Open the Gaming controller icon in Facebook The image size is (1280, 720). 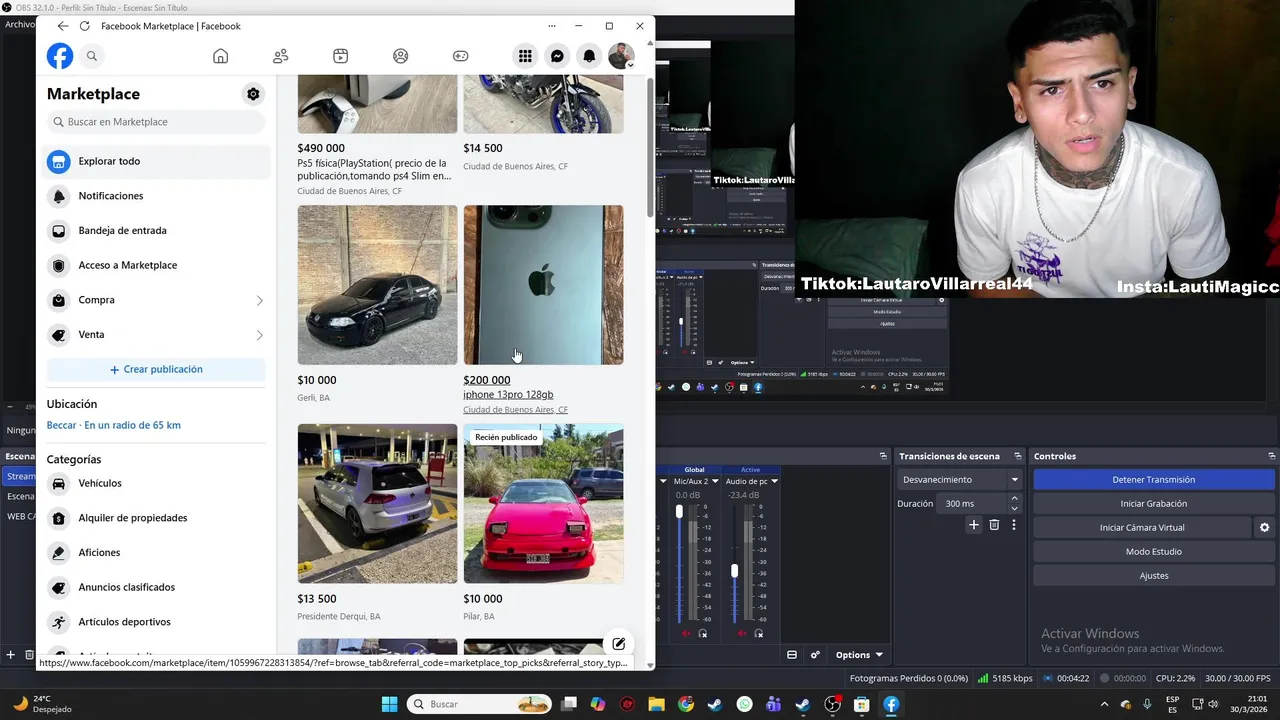(x=460, y=56)
